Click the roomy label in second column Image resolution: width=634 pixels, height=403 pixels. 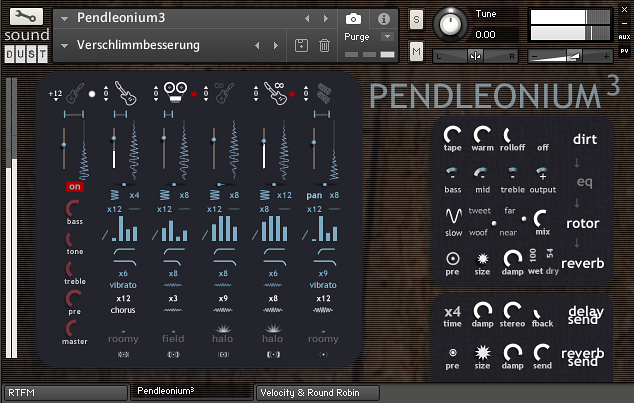click(123, 339)
